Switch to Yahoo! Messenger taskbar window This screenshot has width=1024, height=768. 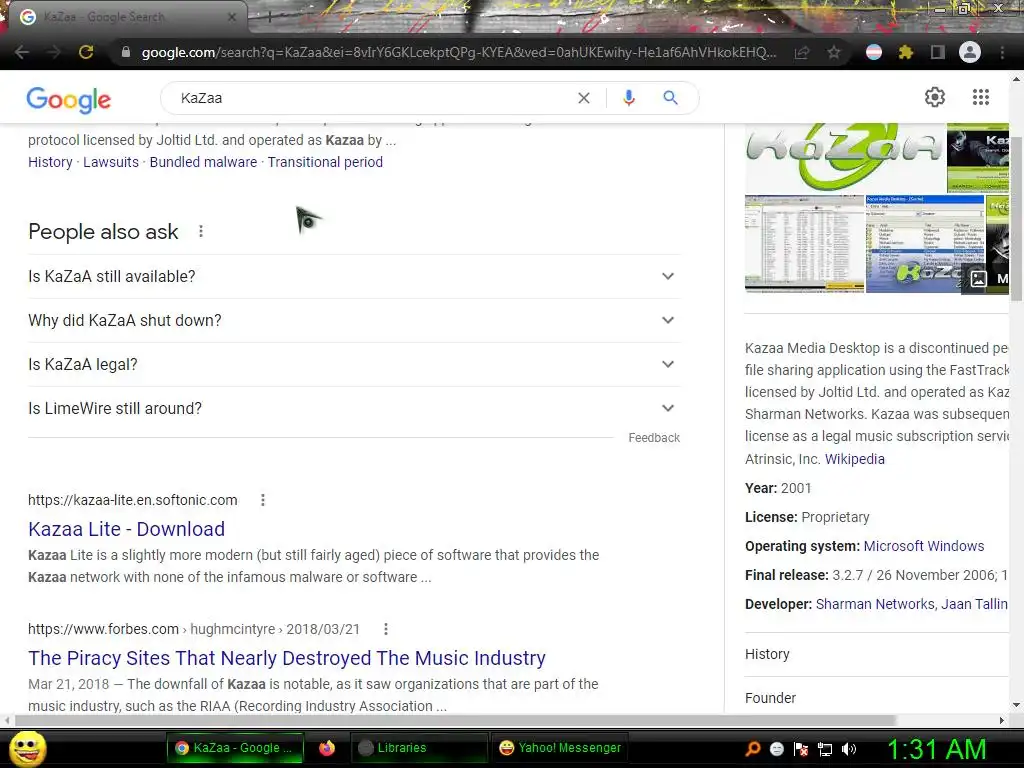pyautogui.click(x=559, y=748)
